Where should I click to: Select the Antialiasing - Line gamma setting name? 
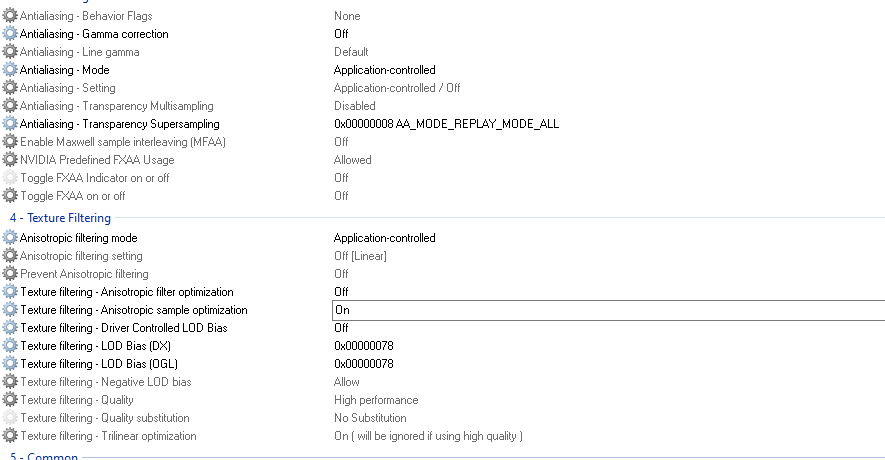point(79,52)
